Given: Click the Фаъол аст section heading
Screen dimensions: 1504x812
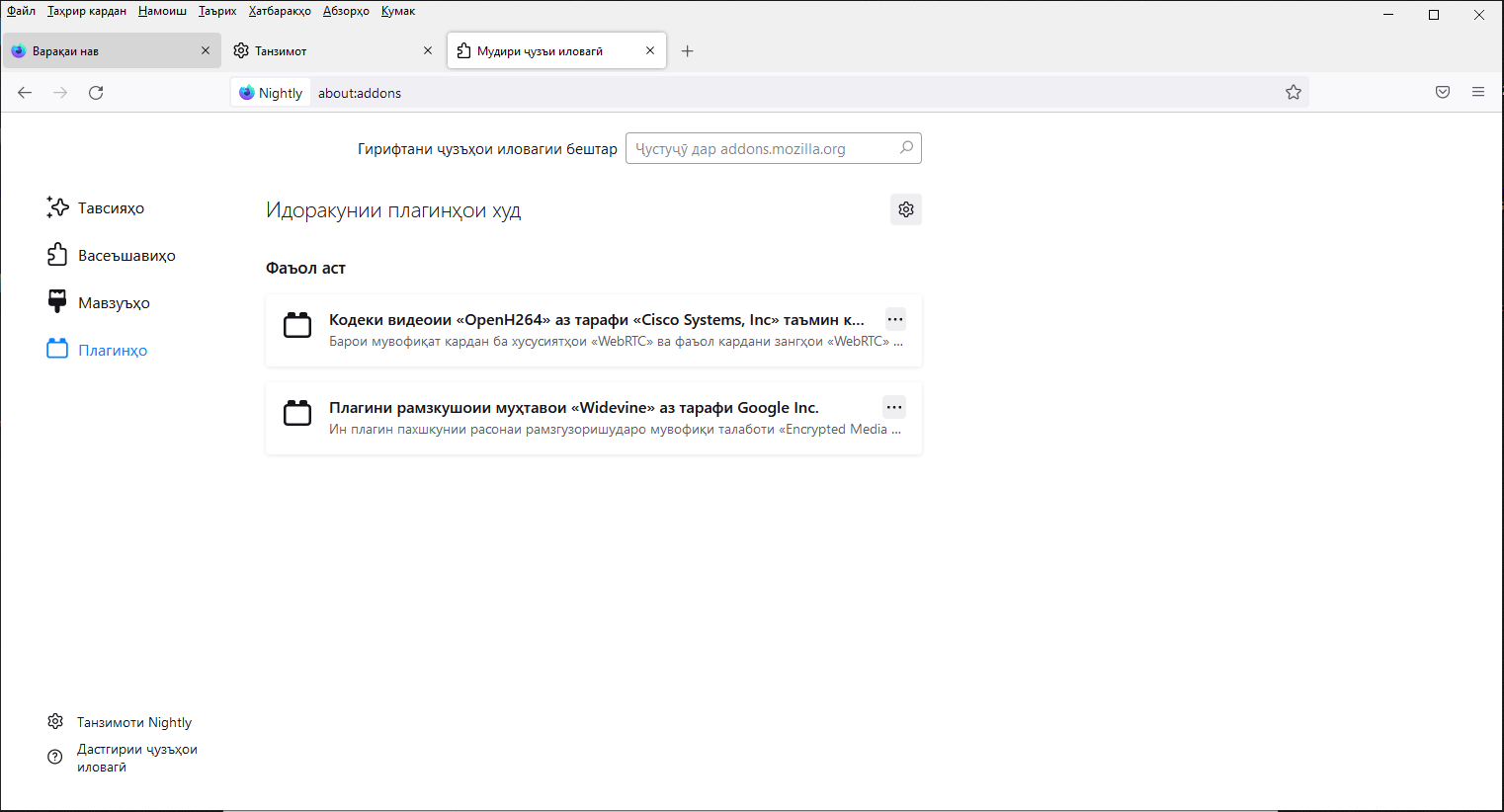Looking at the screenshot, I should (305, 269).
